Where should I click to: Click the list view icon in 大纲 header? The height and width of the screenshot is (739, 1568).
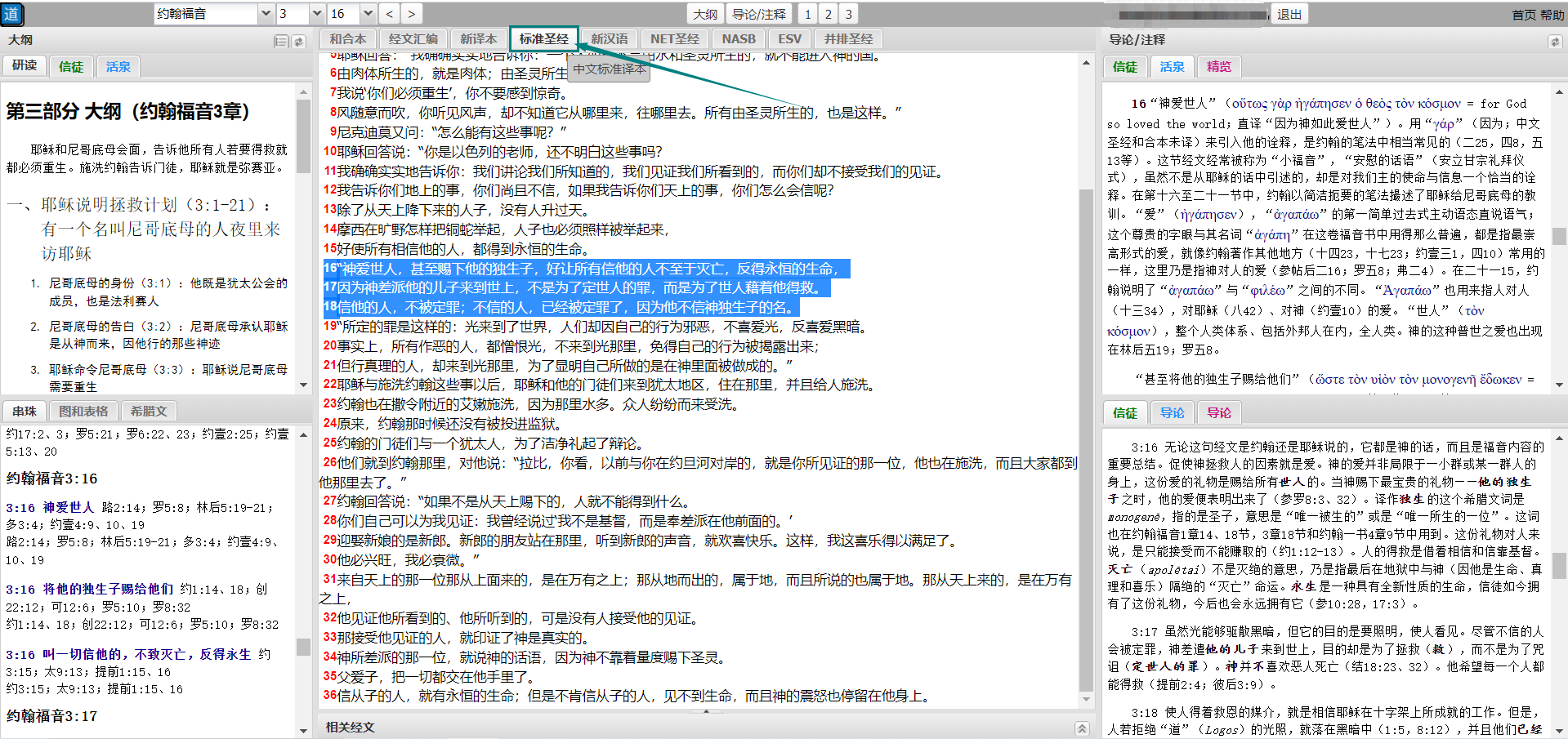(281, 41)
